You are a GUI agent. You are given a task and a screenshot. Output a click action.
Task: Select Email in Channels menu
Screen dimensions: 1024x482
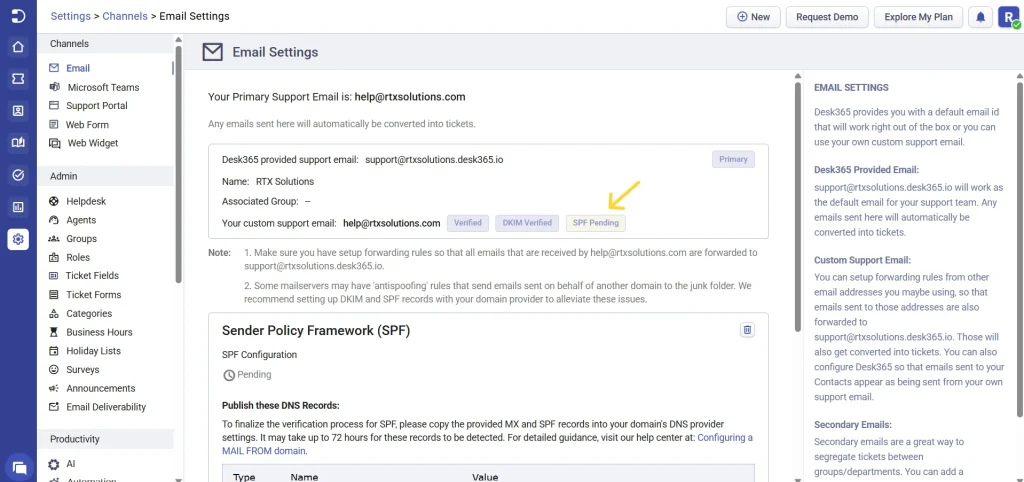tap(78, 68)
